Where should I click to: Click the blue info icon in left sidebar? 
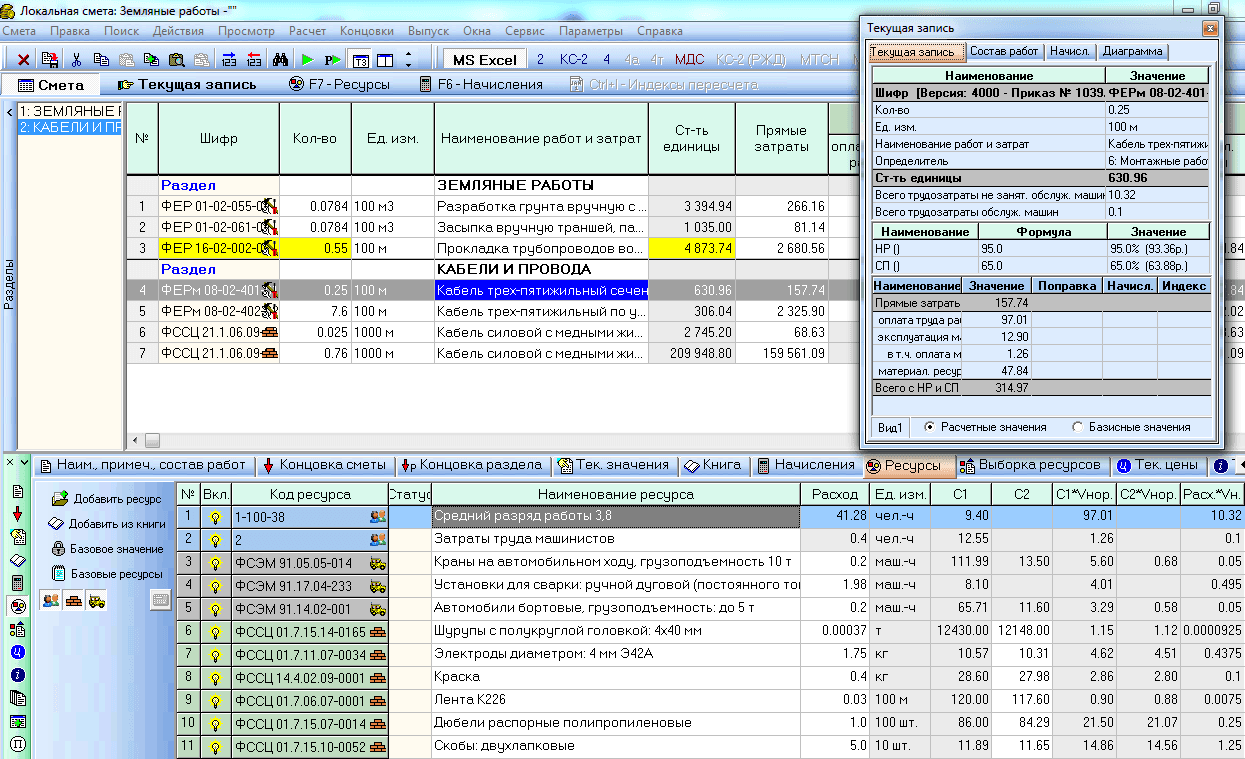(17, 675)
